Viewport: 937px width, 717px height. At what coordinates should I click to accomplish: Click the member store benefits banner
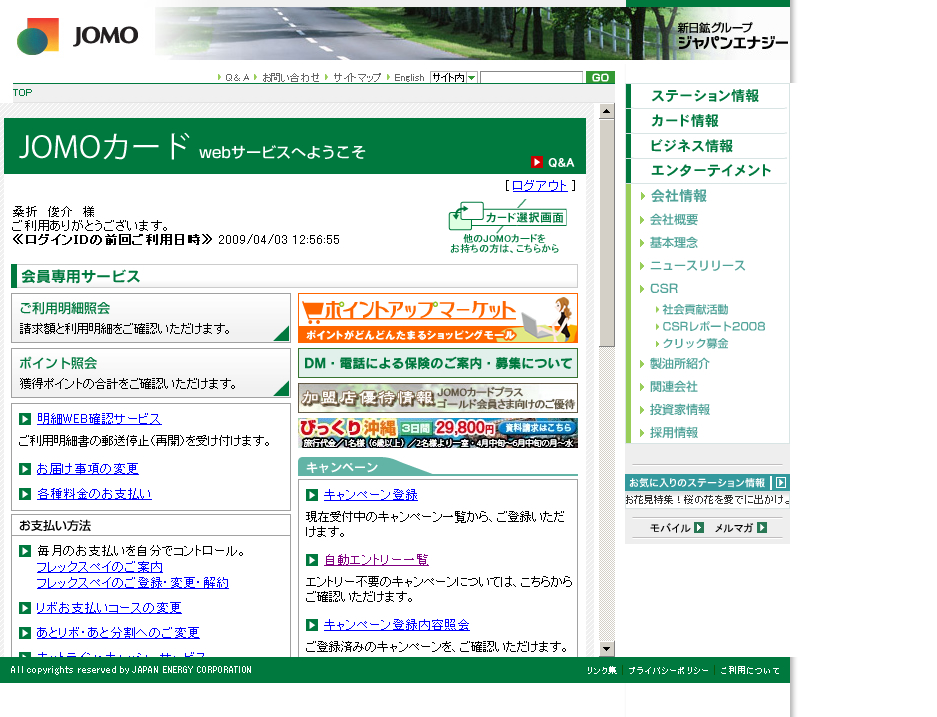[x=437, y=398]
